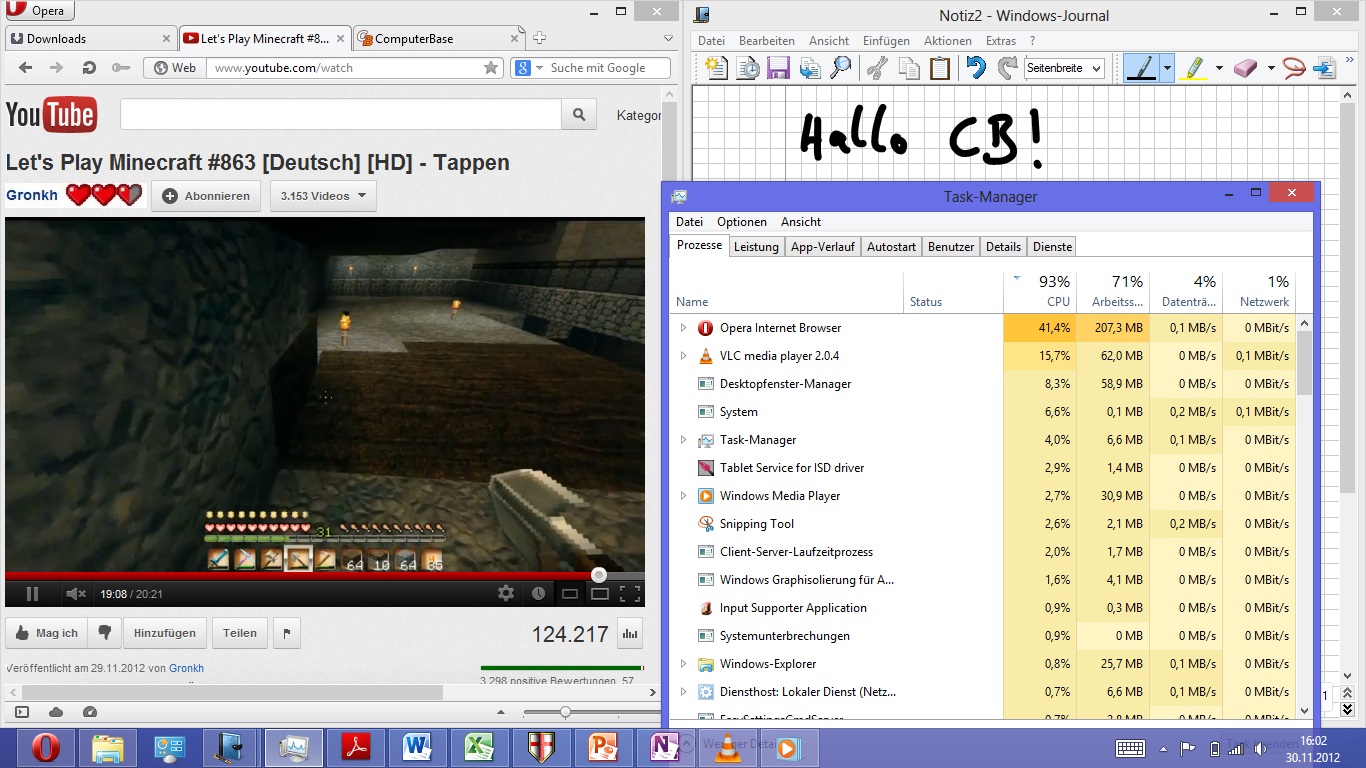Click the Opera password wand key icon
The height and width of the screenshot is (768, 1366).
click(x=120, y=68)
